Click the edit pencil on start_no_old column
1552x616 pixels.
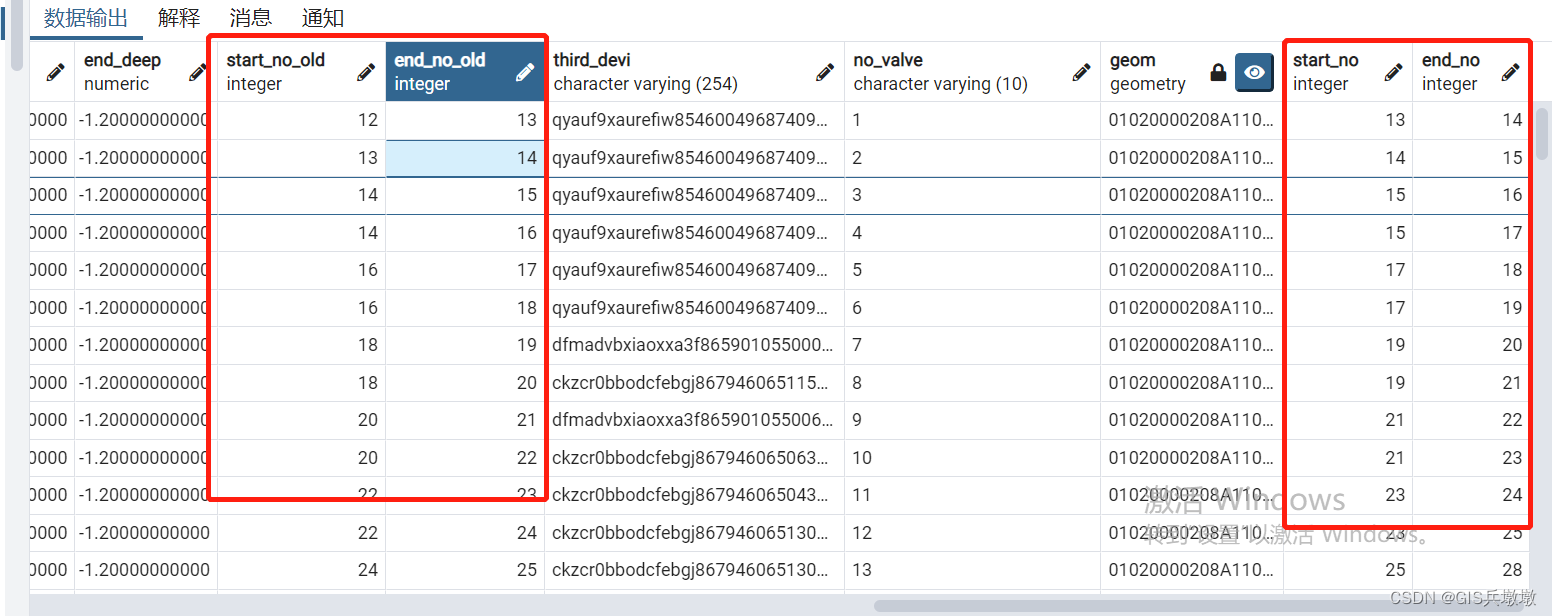click(x=366, y=71)
